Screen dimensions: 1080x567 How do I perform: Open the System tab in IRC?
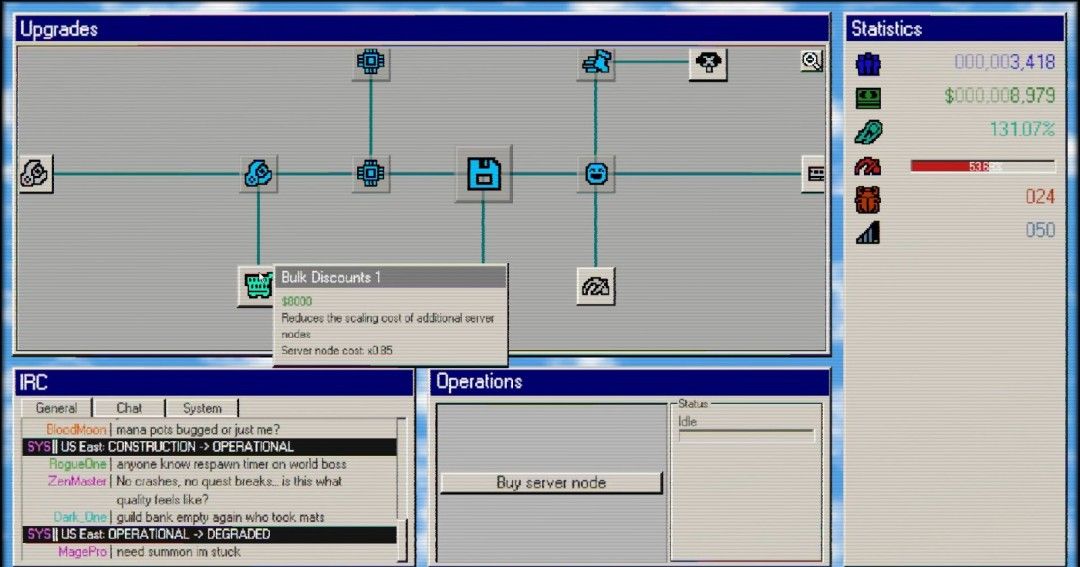[202, 408]
